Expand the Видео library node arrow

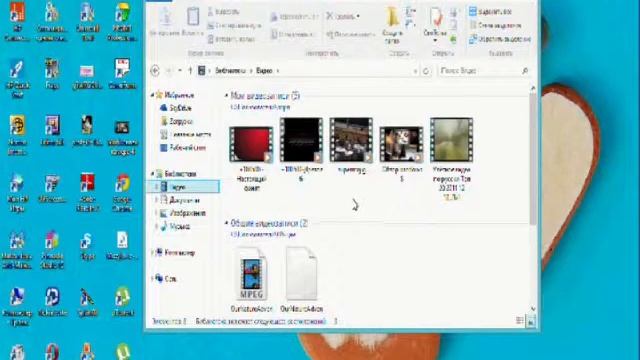[156, 187]
